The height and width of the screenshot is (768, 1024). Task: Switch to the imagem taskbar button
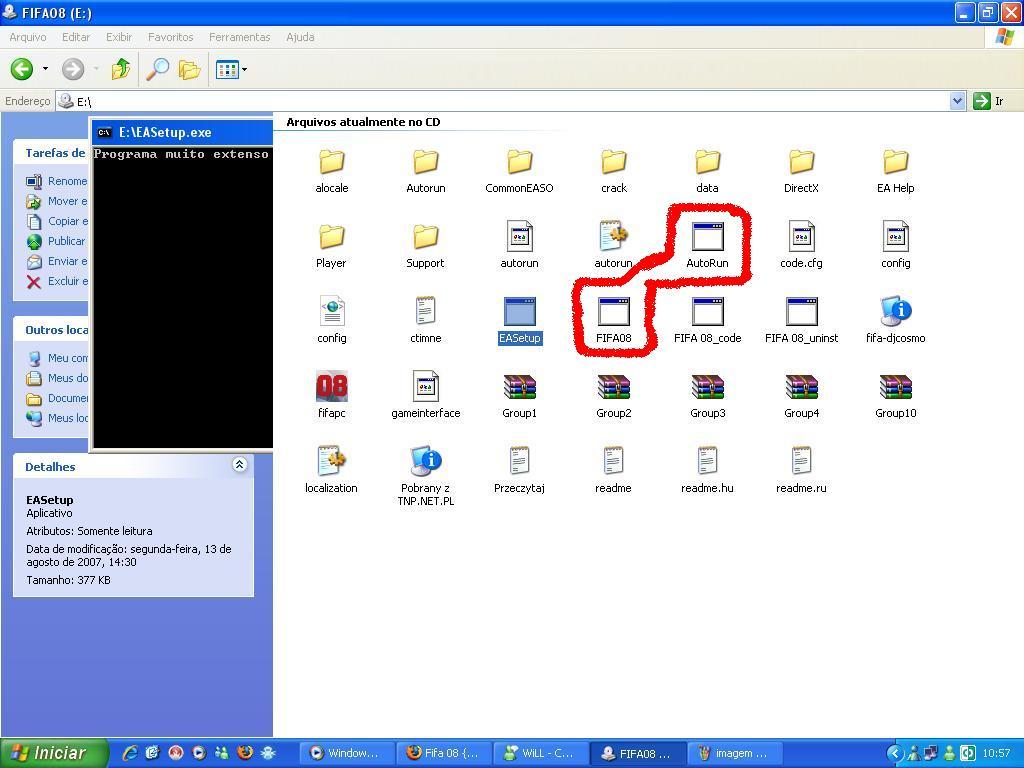[733, 753]
